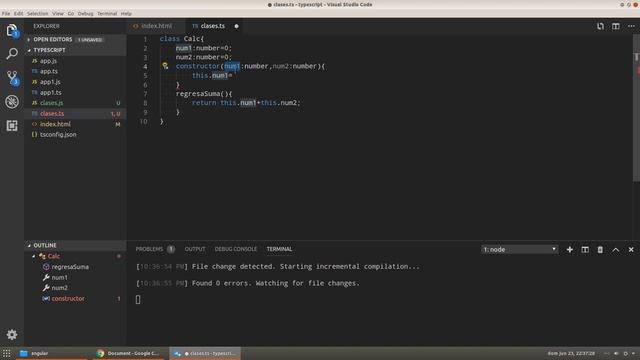Switch to the angular file manager window
Screen dimensions: 640x360
point(52,353)
